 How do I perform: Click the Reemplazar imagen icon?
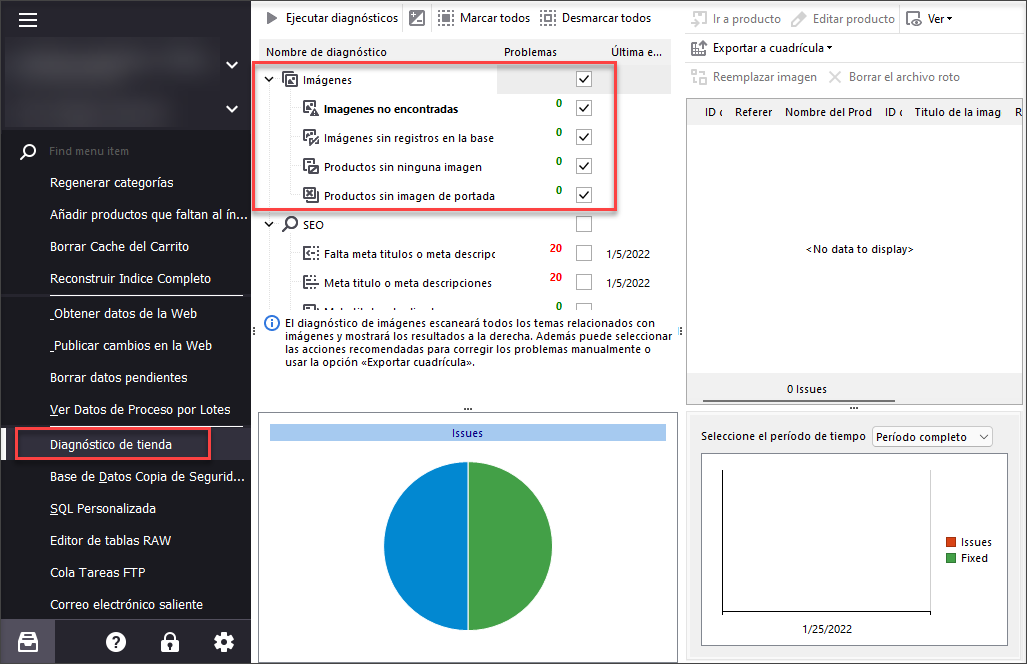point(699,77)
